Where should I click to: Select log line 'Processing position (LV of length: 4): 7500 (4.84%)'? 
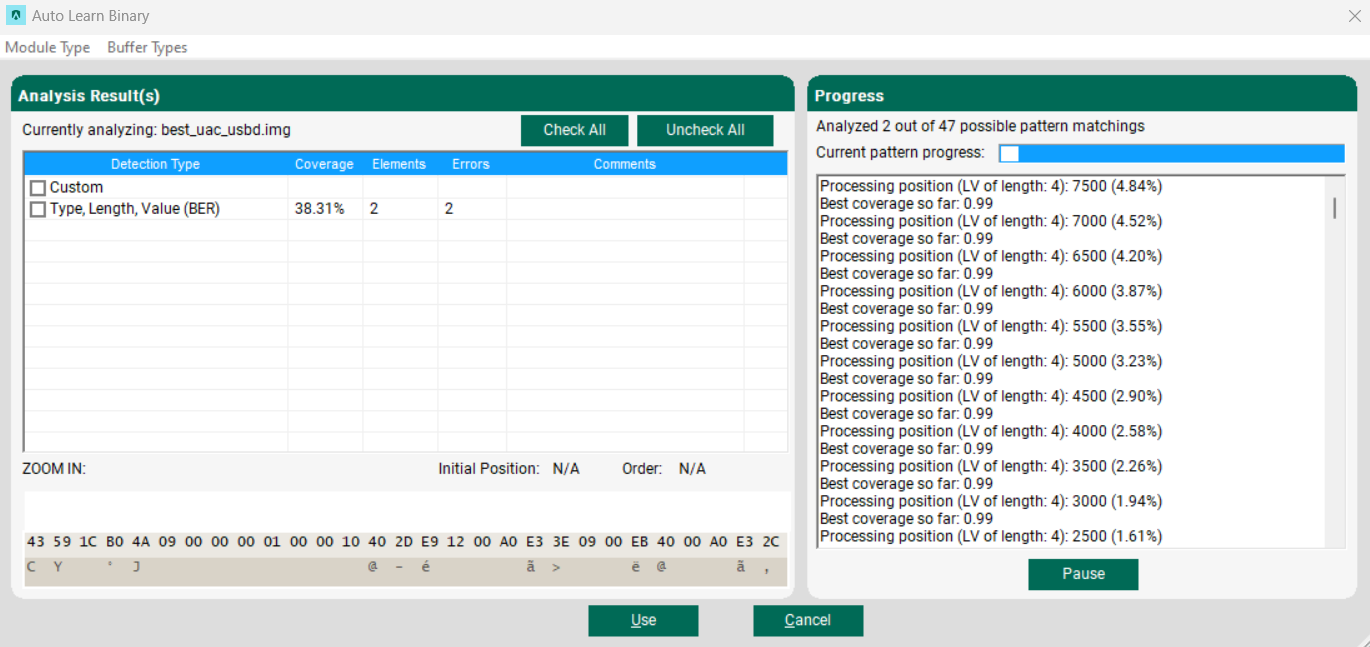pyautogui.click(x=991, y=186)
